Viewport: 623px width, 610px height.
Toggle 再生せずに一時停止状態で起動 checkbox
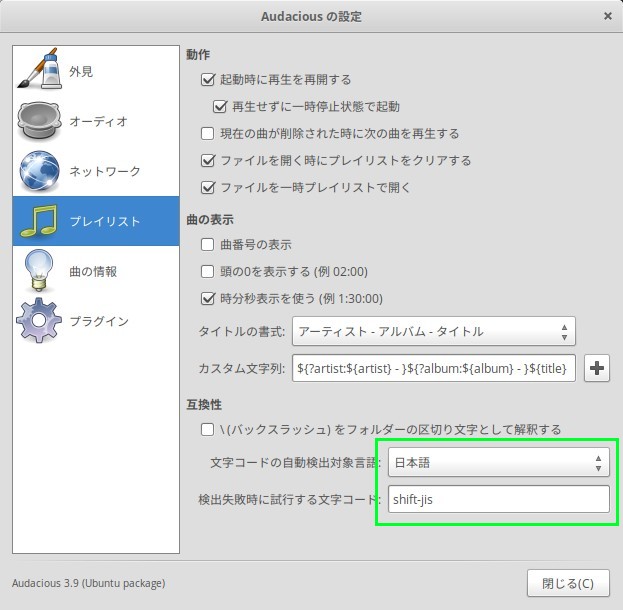tap(220, 107)
